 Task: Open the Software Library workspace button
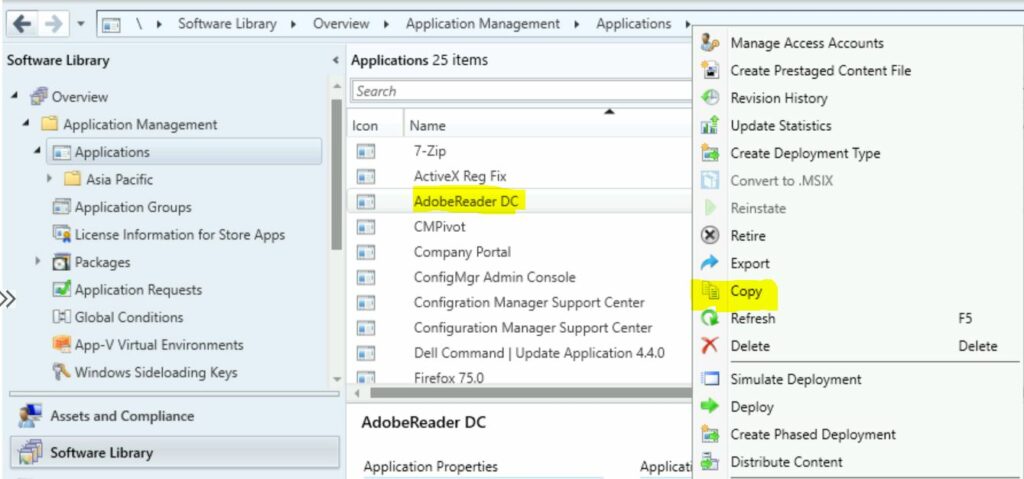click(x=175, y=452)
